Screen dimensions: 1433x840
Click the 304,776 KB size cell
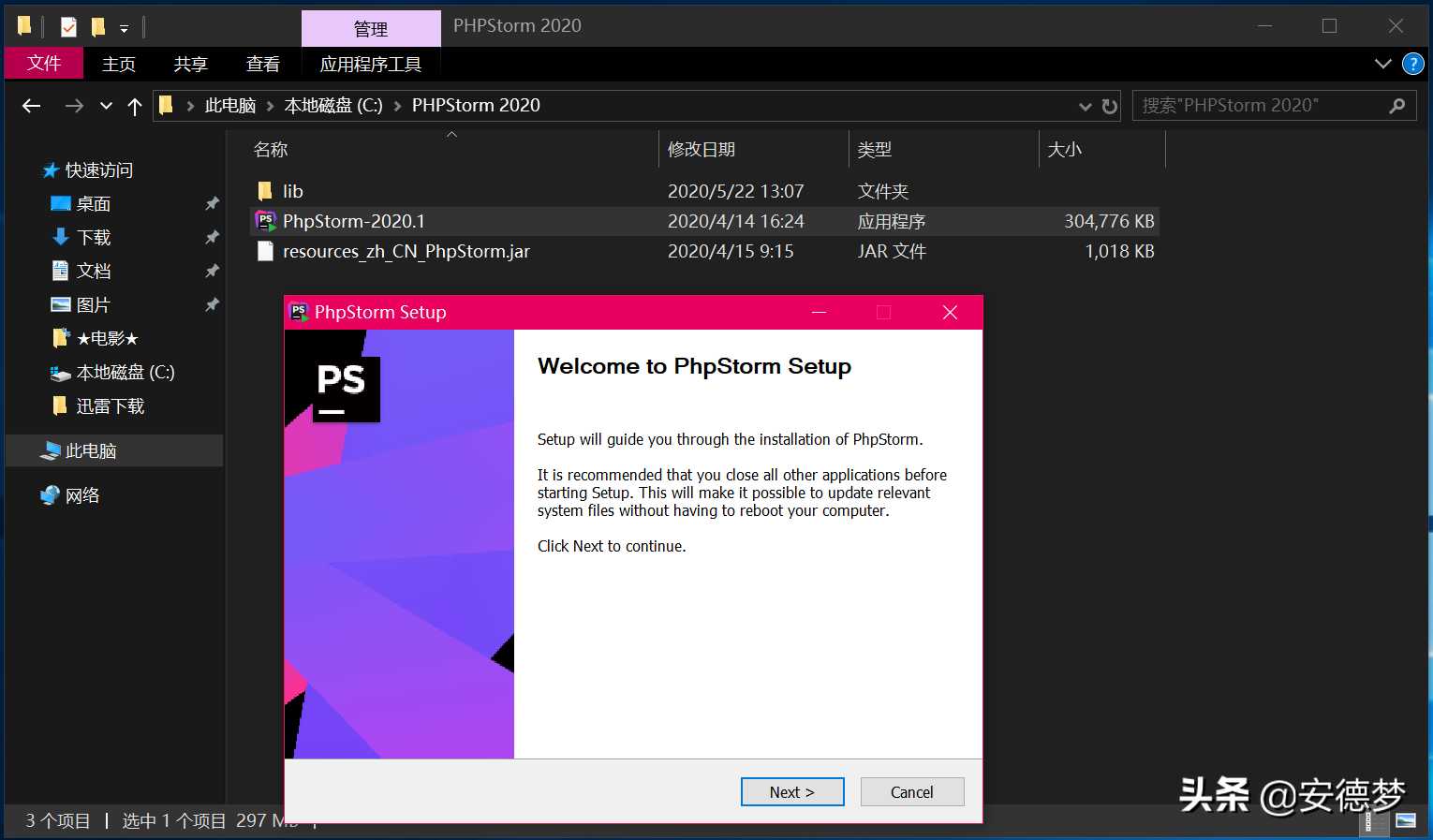pyautogui.click(x=1109, y=221)
